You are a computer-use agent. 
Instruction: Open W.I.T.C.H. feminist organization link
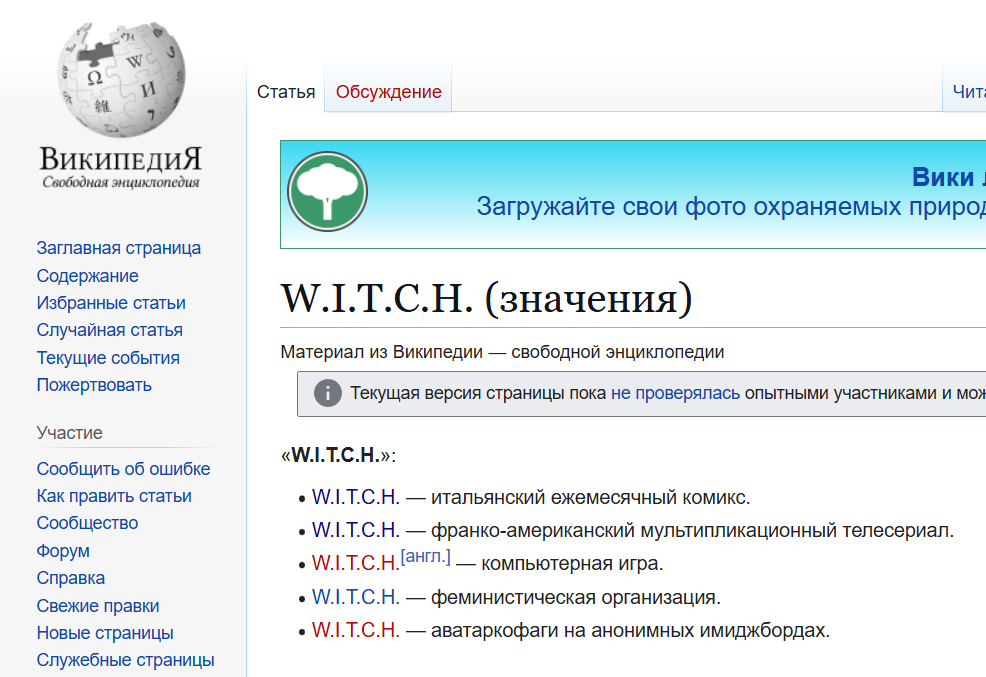(x=356, y=597)
